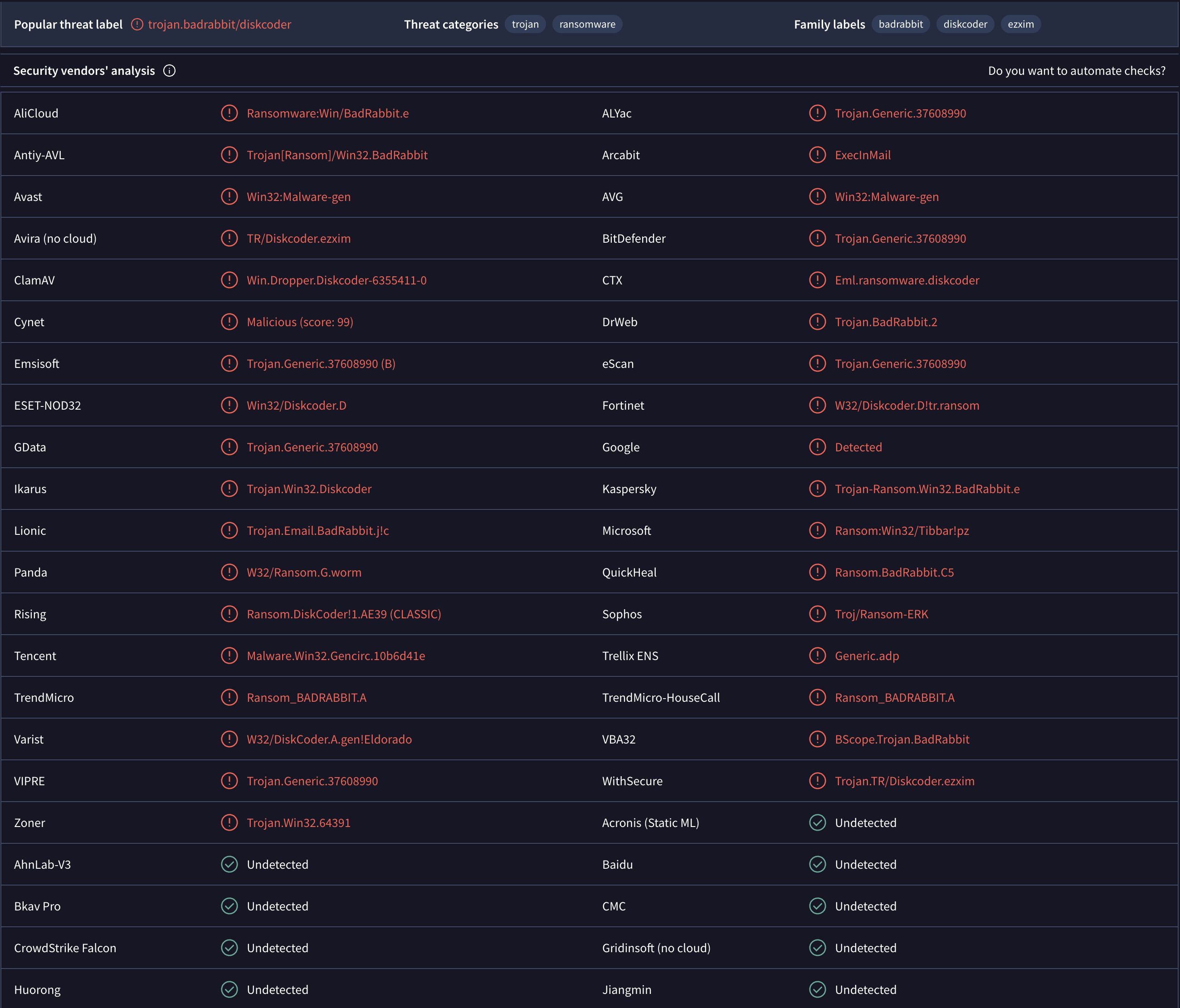Click CrowdStrike Falcon undetected check icon
The height and width of the screenshot is (1008, 1180).
(x=229, y=948)
